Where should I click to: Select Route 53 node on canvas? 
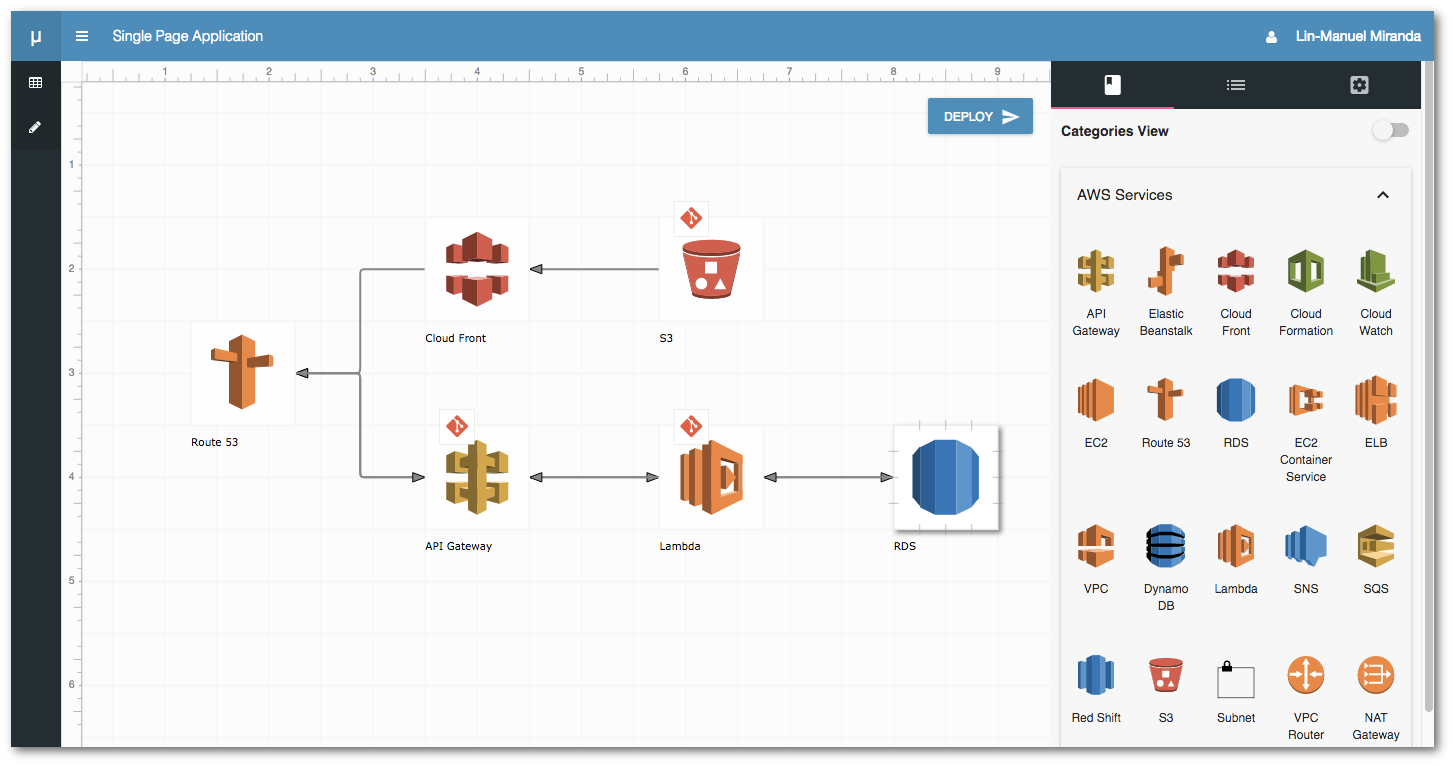(243, 373)
